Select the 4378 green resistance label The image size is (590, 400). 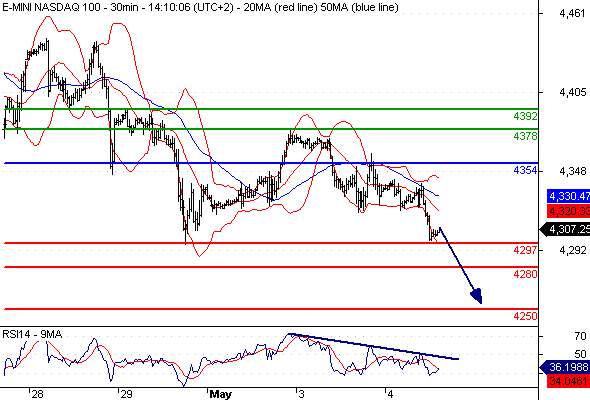coord(525,136)
